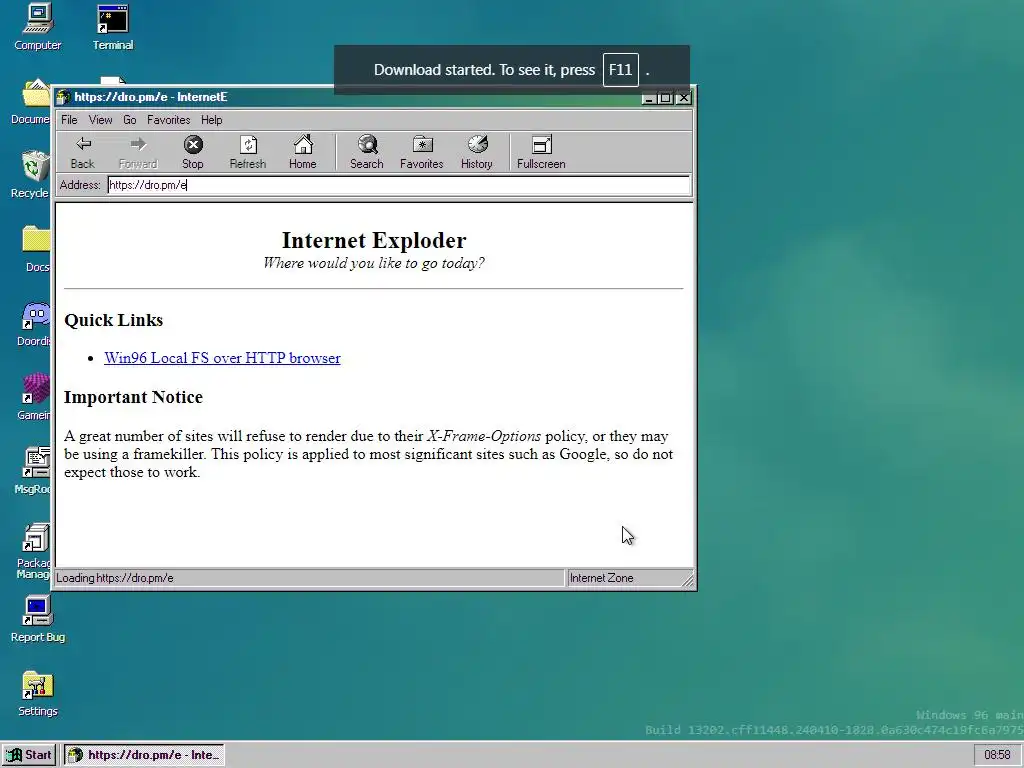Go to the Home page icon
This screenshot has height=768, width=1024.
pyautogui.click(x=303, y=152)
